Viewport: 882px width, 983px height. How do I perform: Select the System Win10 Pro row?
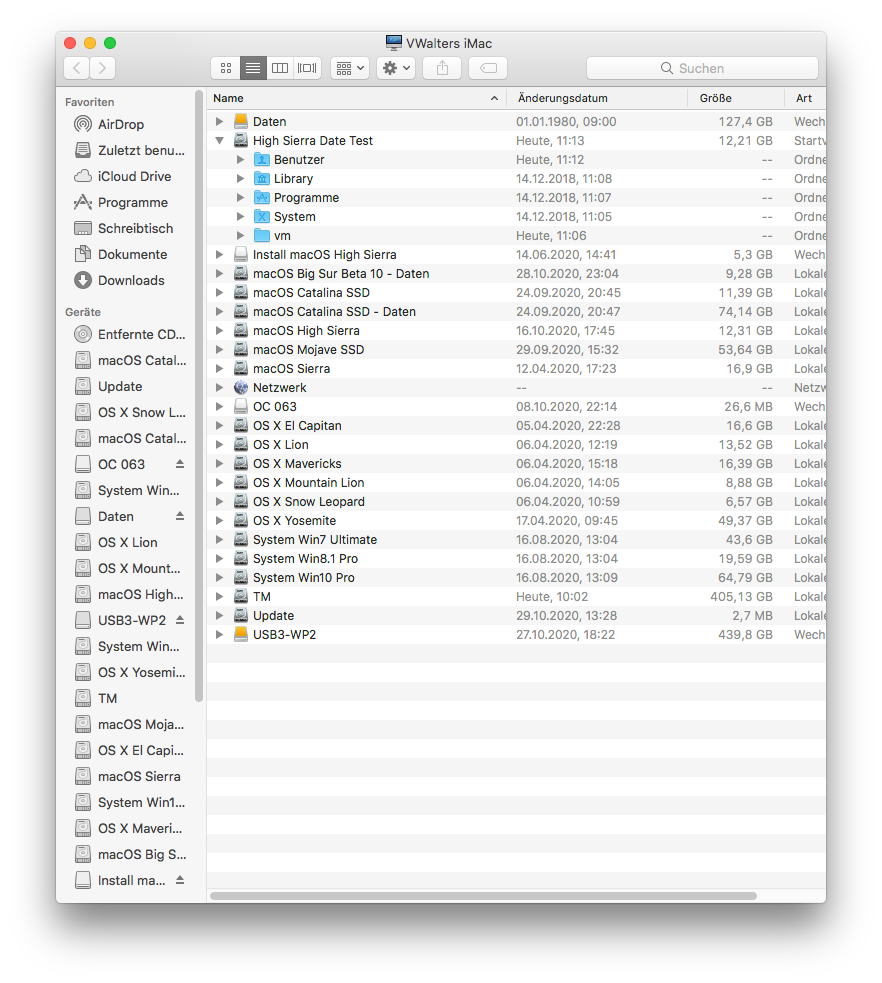517,577
